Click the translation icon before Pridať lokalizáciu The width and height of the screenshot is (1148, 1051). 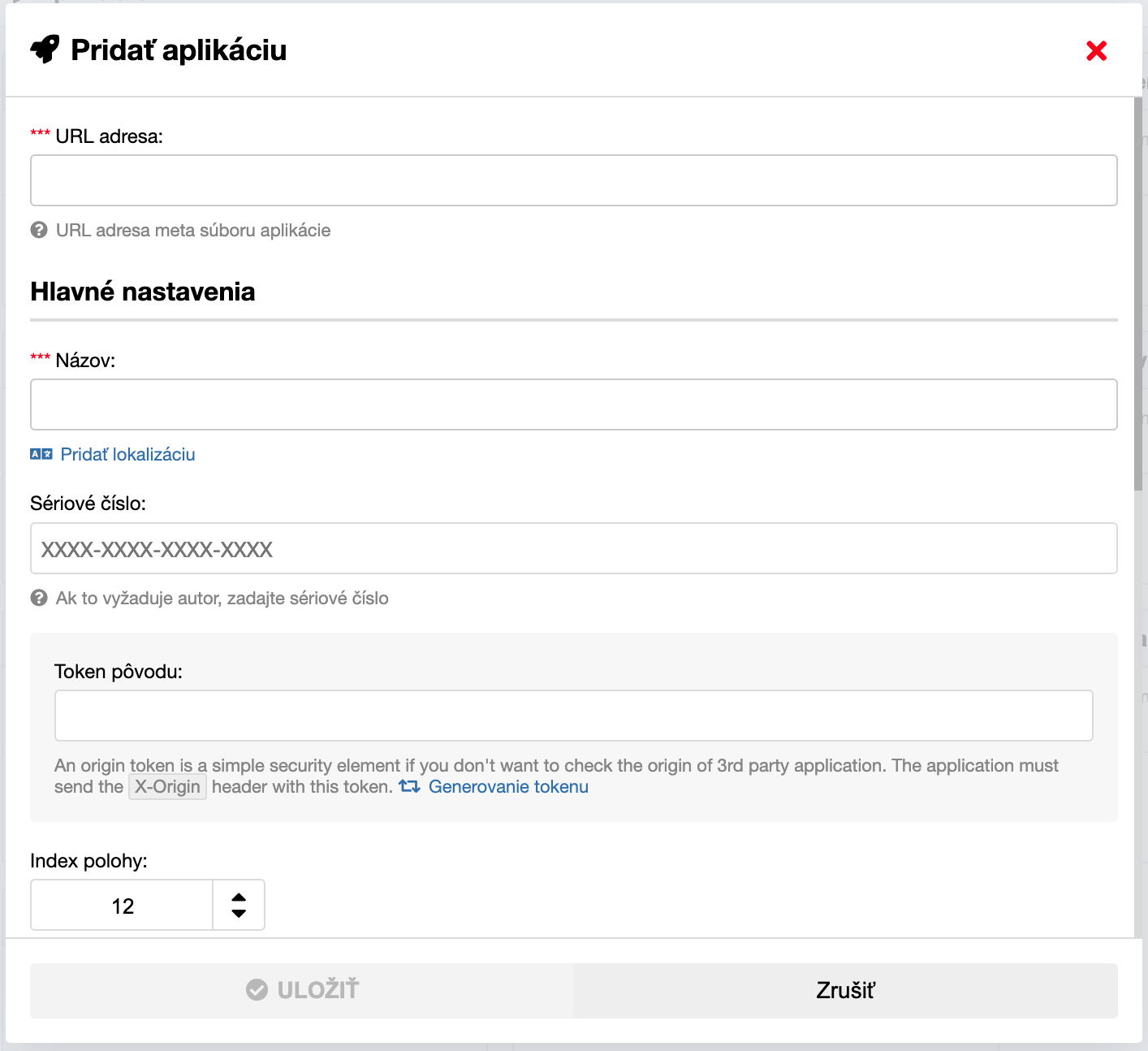[41, 454]
